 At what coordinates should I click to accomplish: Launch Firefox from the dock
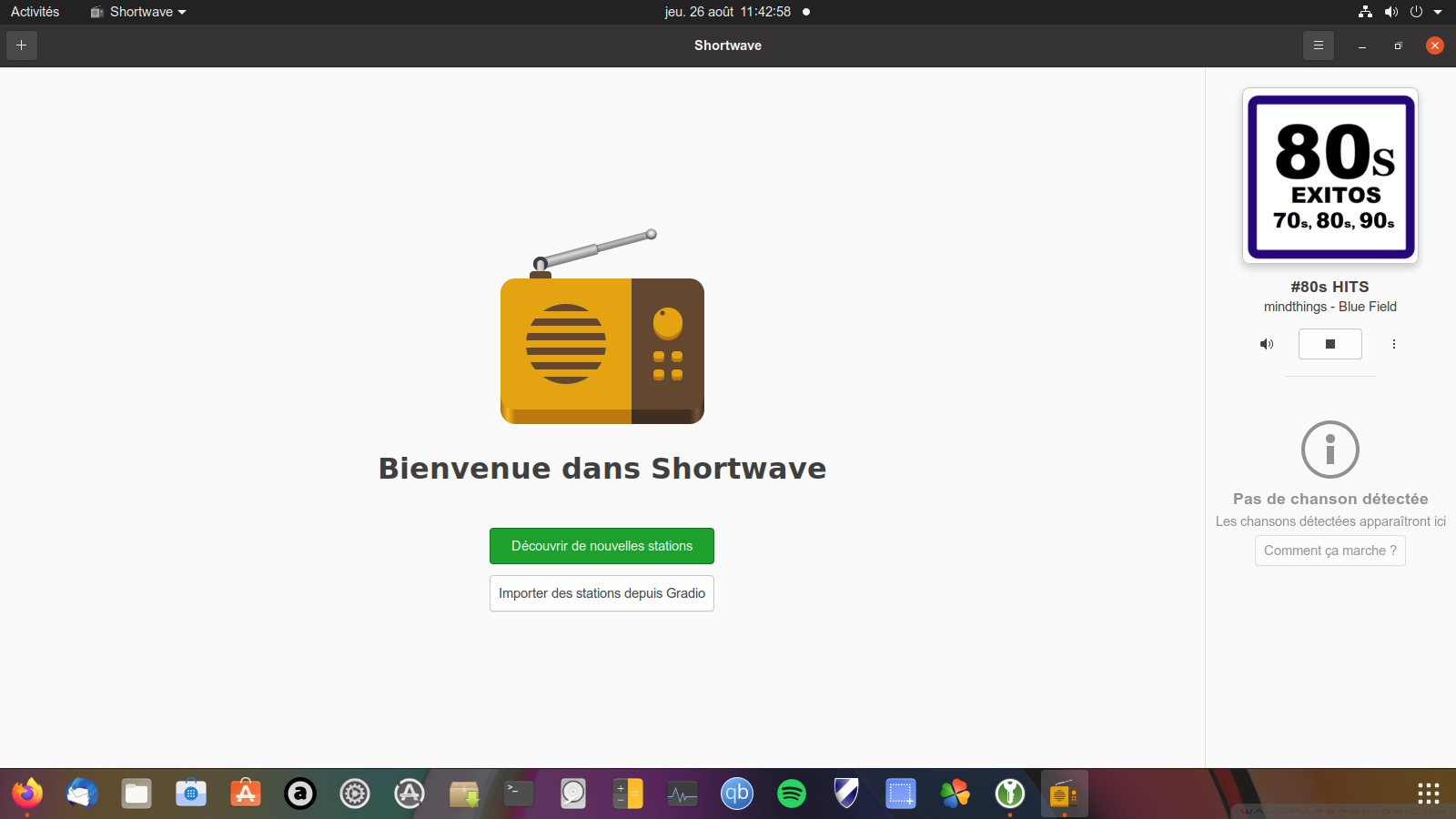(27, 794)
